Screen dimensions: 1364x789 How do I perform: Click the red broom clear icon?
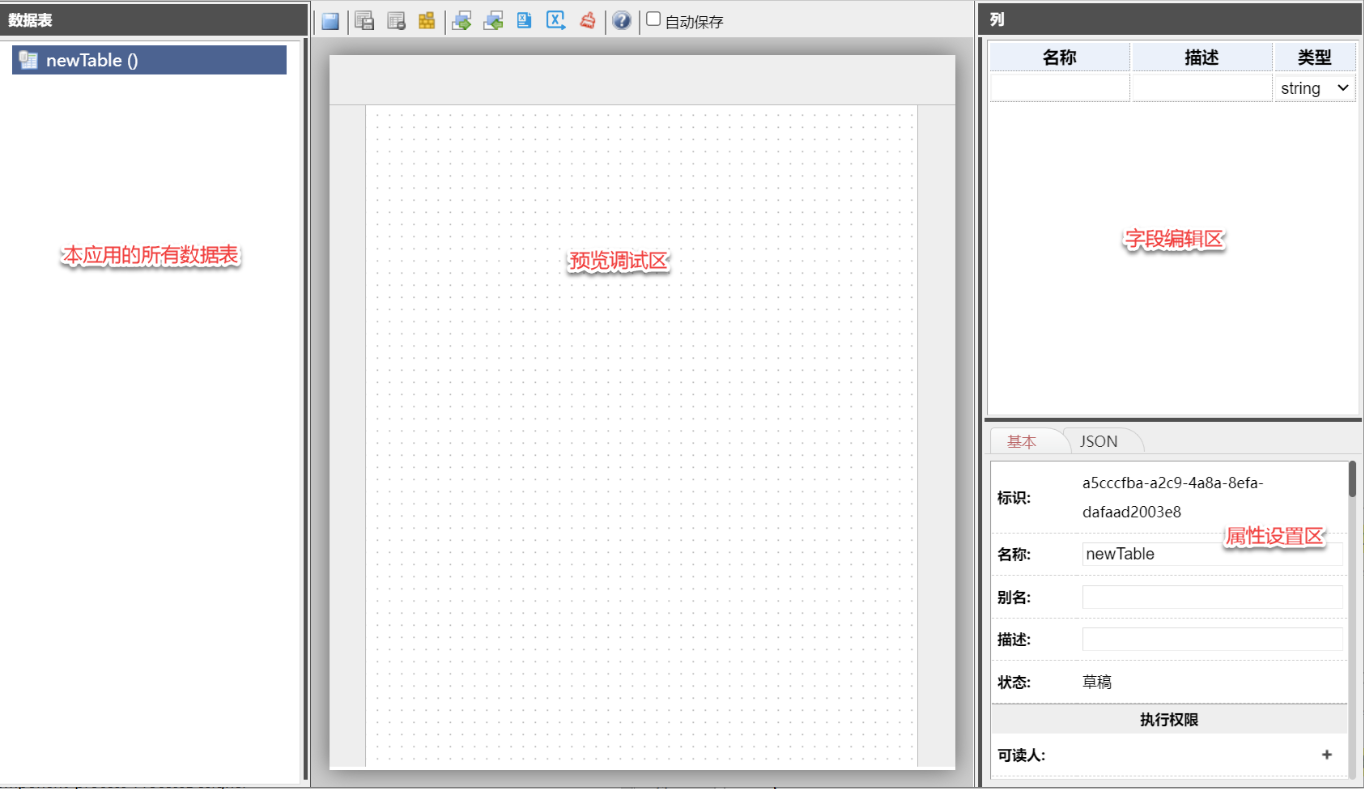tap(588, 21)
